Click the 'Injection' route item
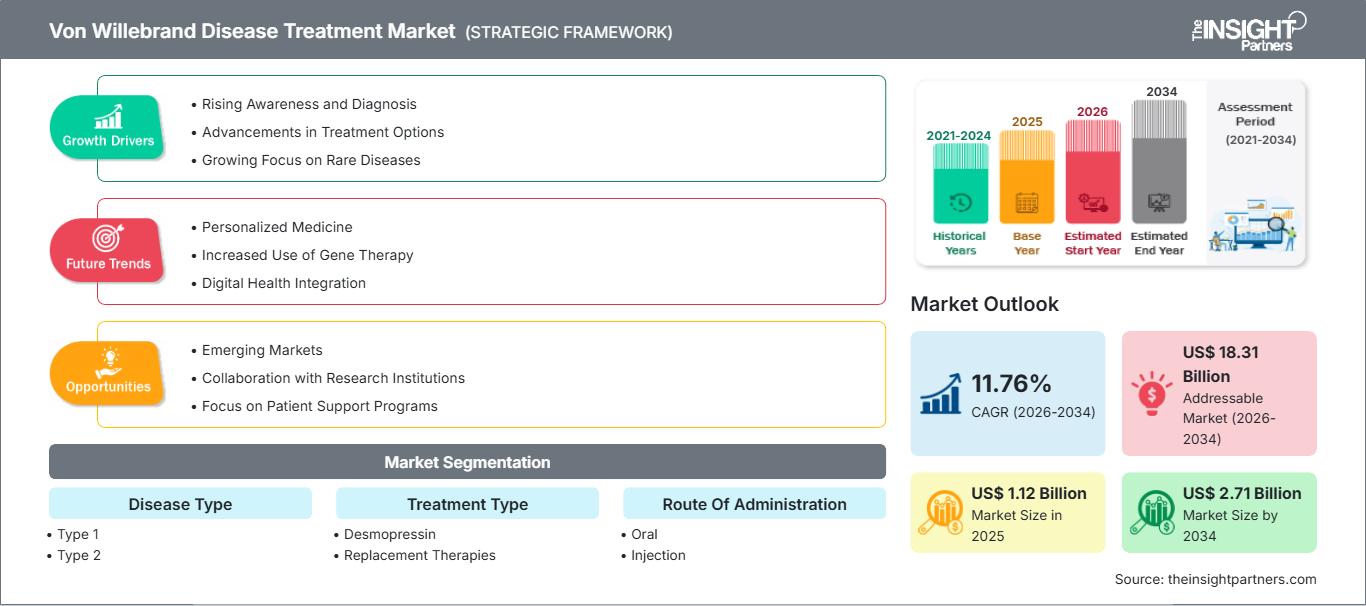The width and height of the screenshot is (1366, 606). coord(658,555)
